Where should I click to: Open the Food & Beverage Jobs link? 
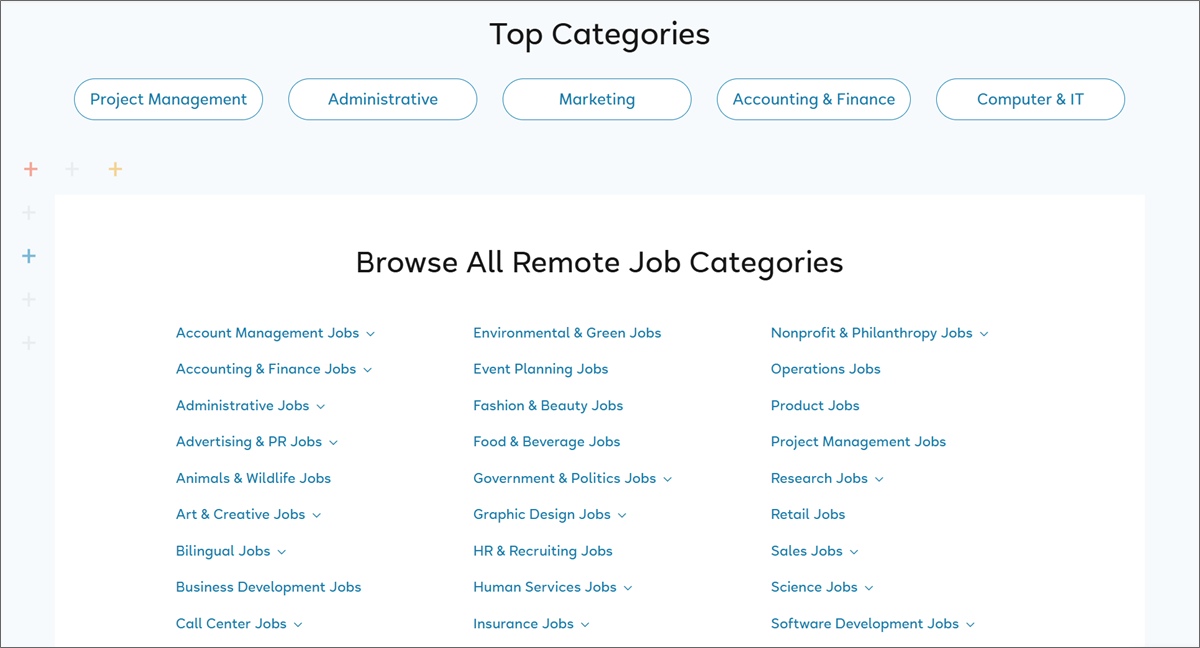[x=546, y=441]
